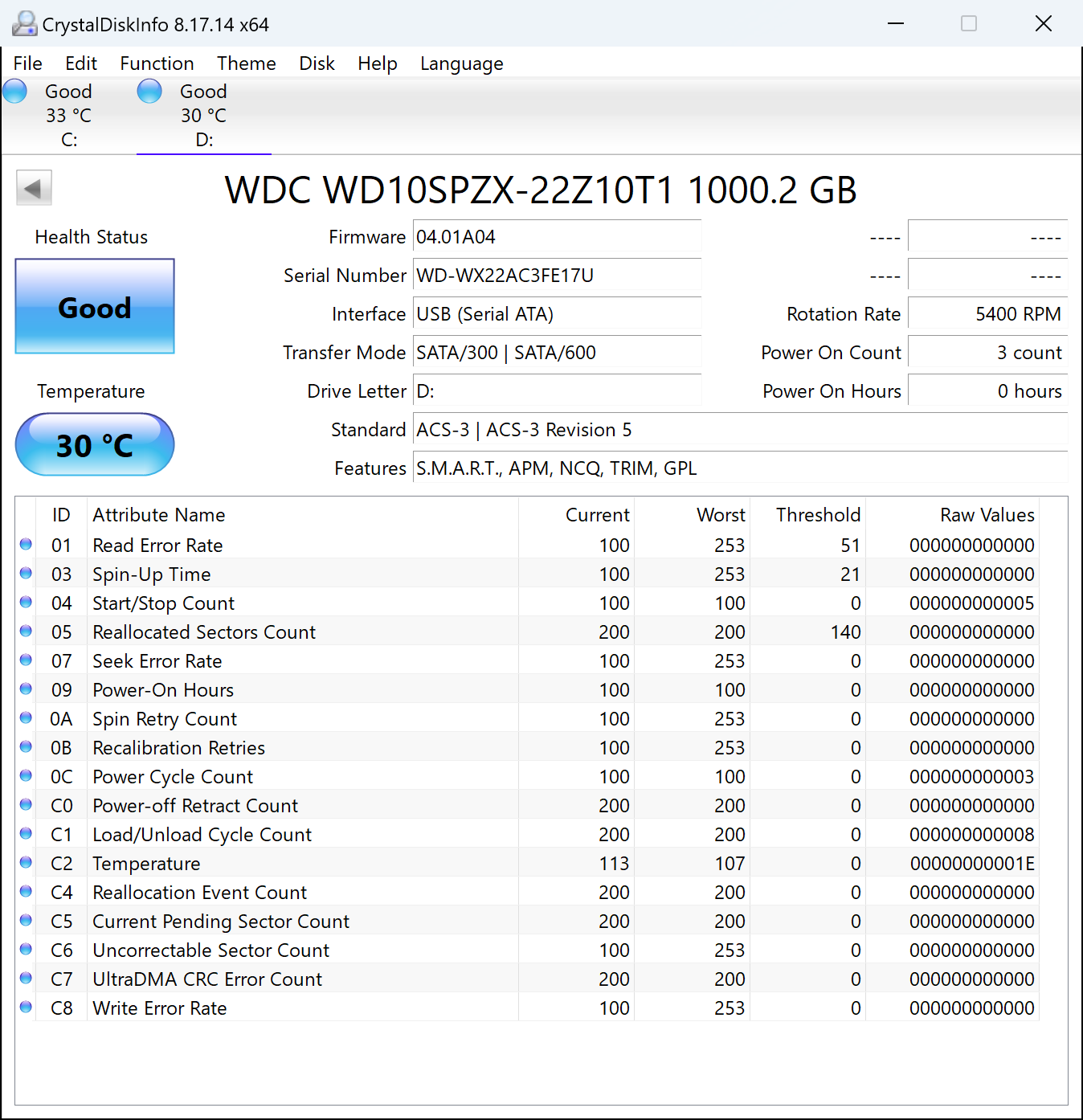Click raw value 00000000001E in Temperature row
The width and height of the screenshot is (1083, 1120).
click(x=972, y=864)
